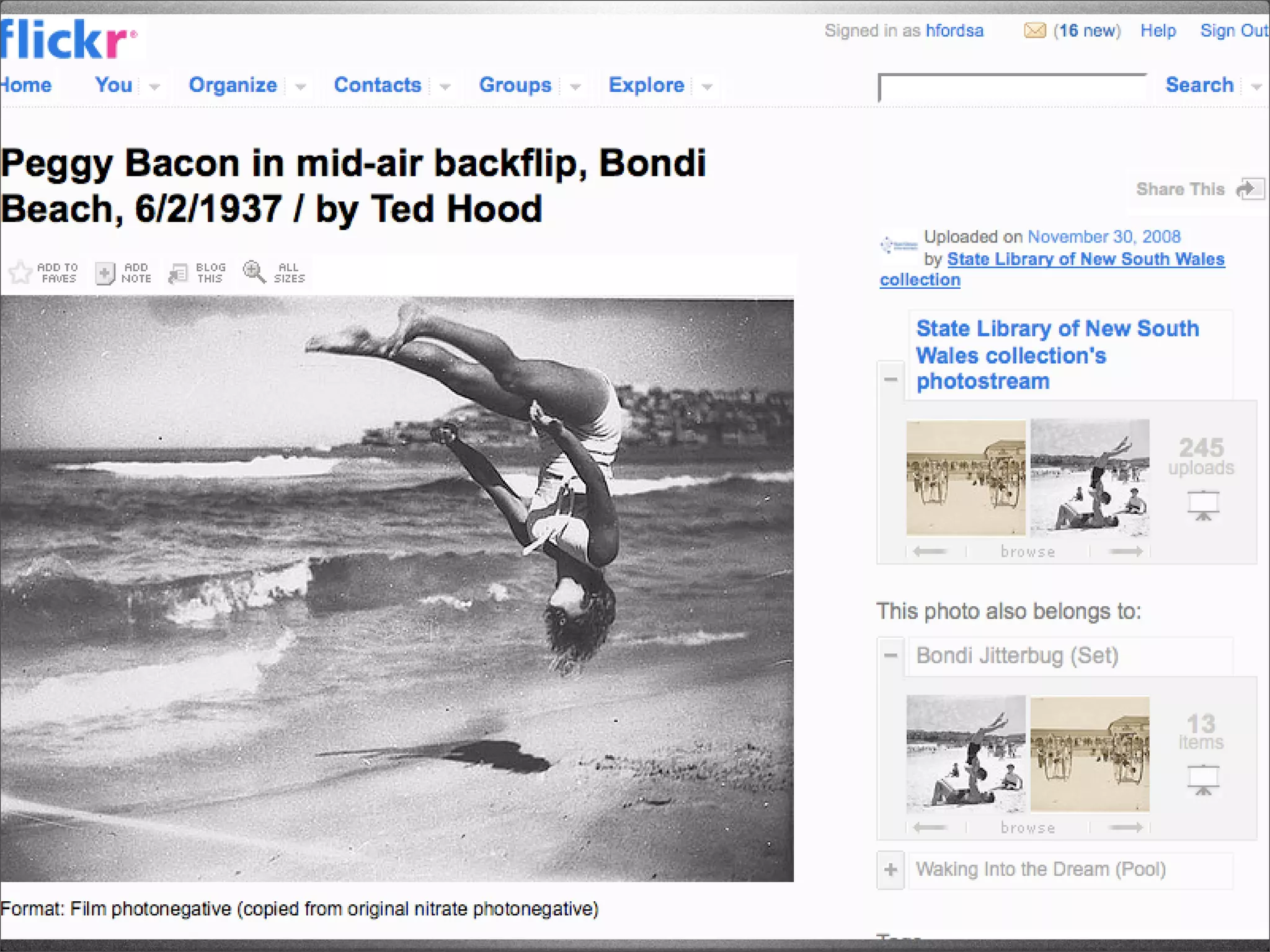Click the Share This arrow icon
Screen dimensions: 1270x952
tap(1250, 189)
